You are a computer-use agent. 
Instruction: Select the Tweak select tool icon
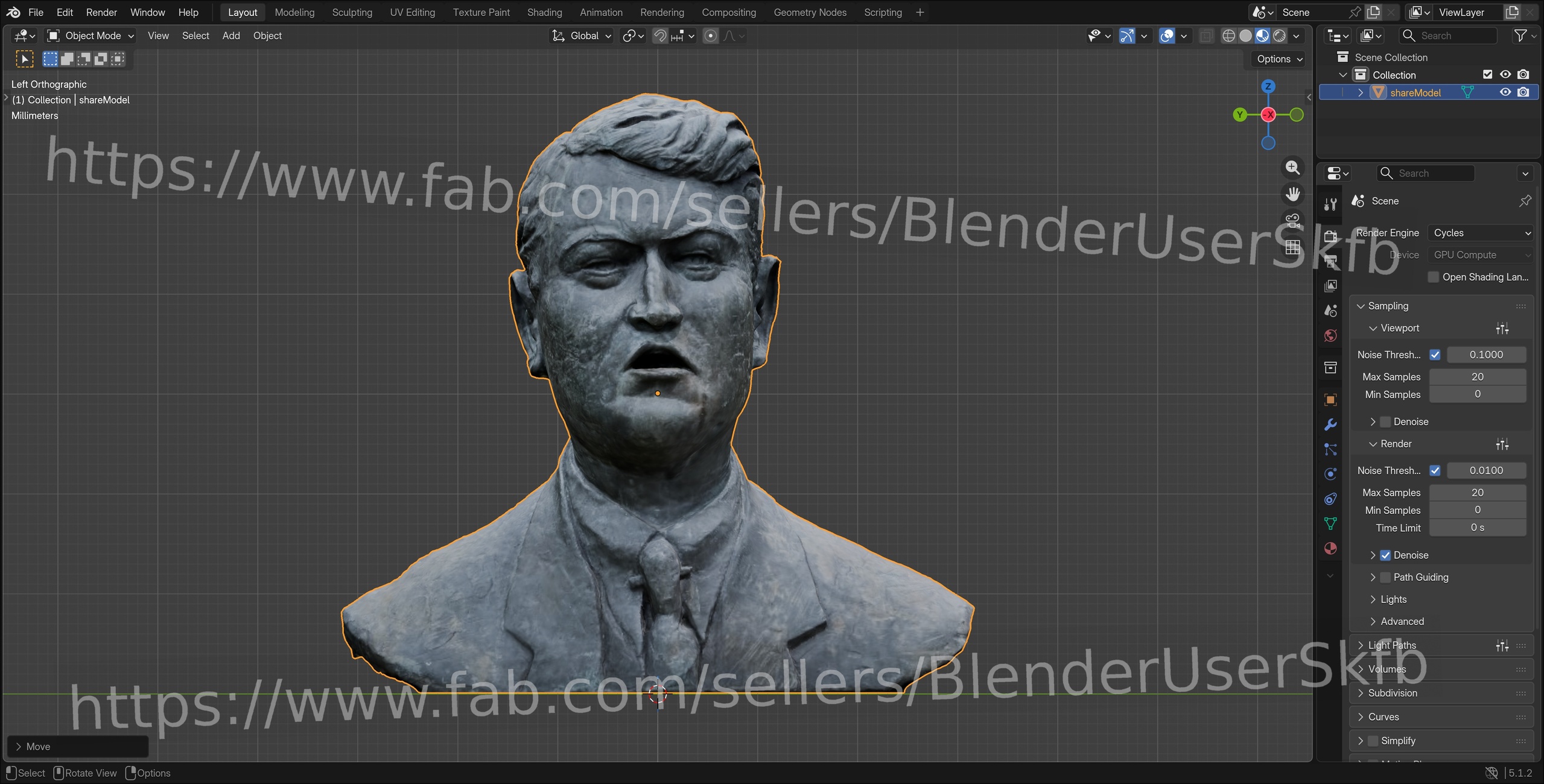[x=24, y=58]
